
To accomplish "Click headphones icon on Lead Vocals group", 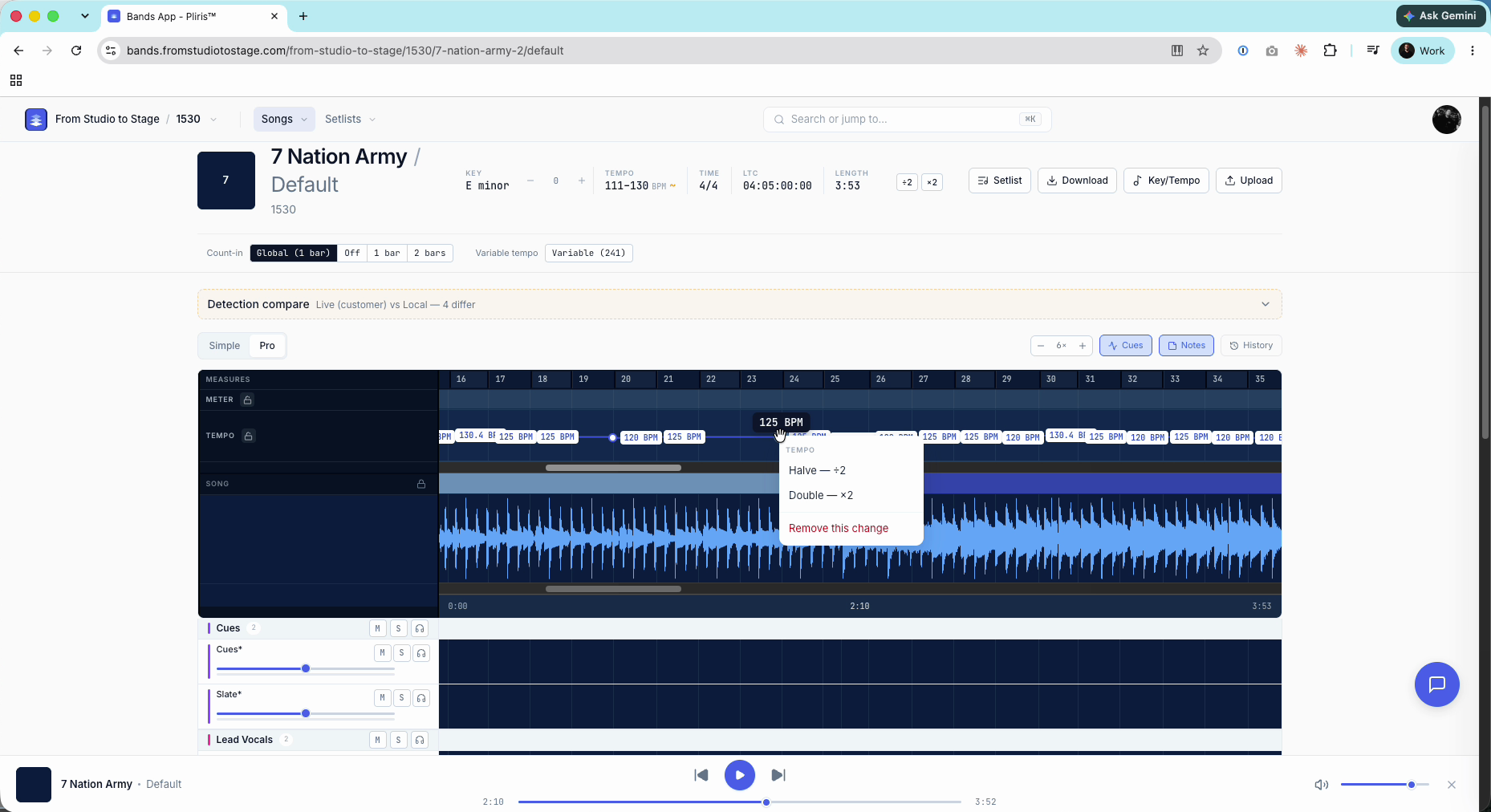I will [420, 740].
